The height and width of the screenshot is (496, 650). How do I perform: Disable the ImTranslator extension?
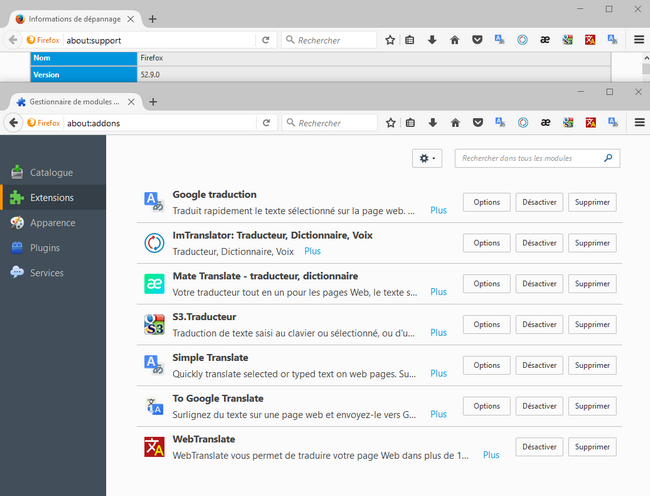pyautogui.click(x=539, y=243)
